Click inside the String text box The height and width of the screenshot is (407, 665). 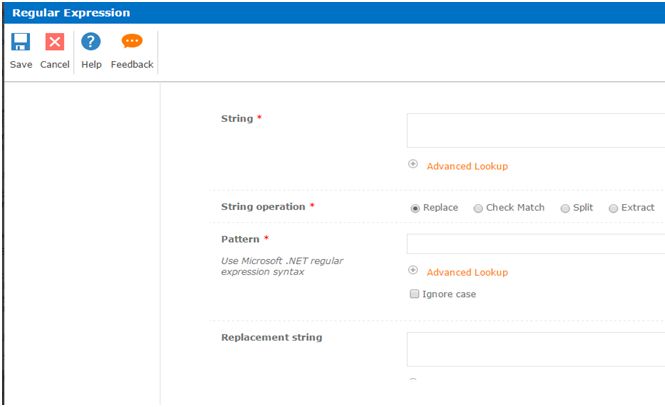click(x=535, y=130)
